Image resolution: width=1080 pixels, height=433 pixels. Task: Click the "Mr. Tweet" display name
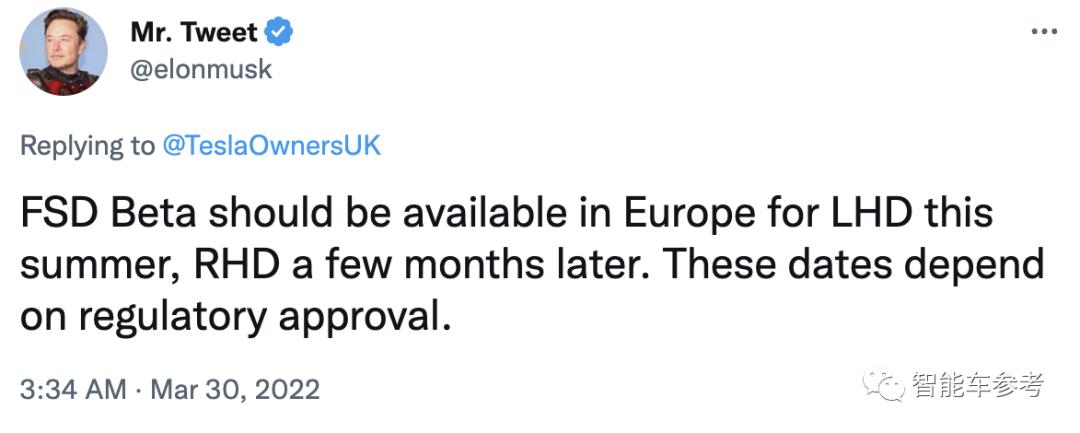(194, 33)
